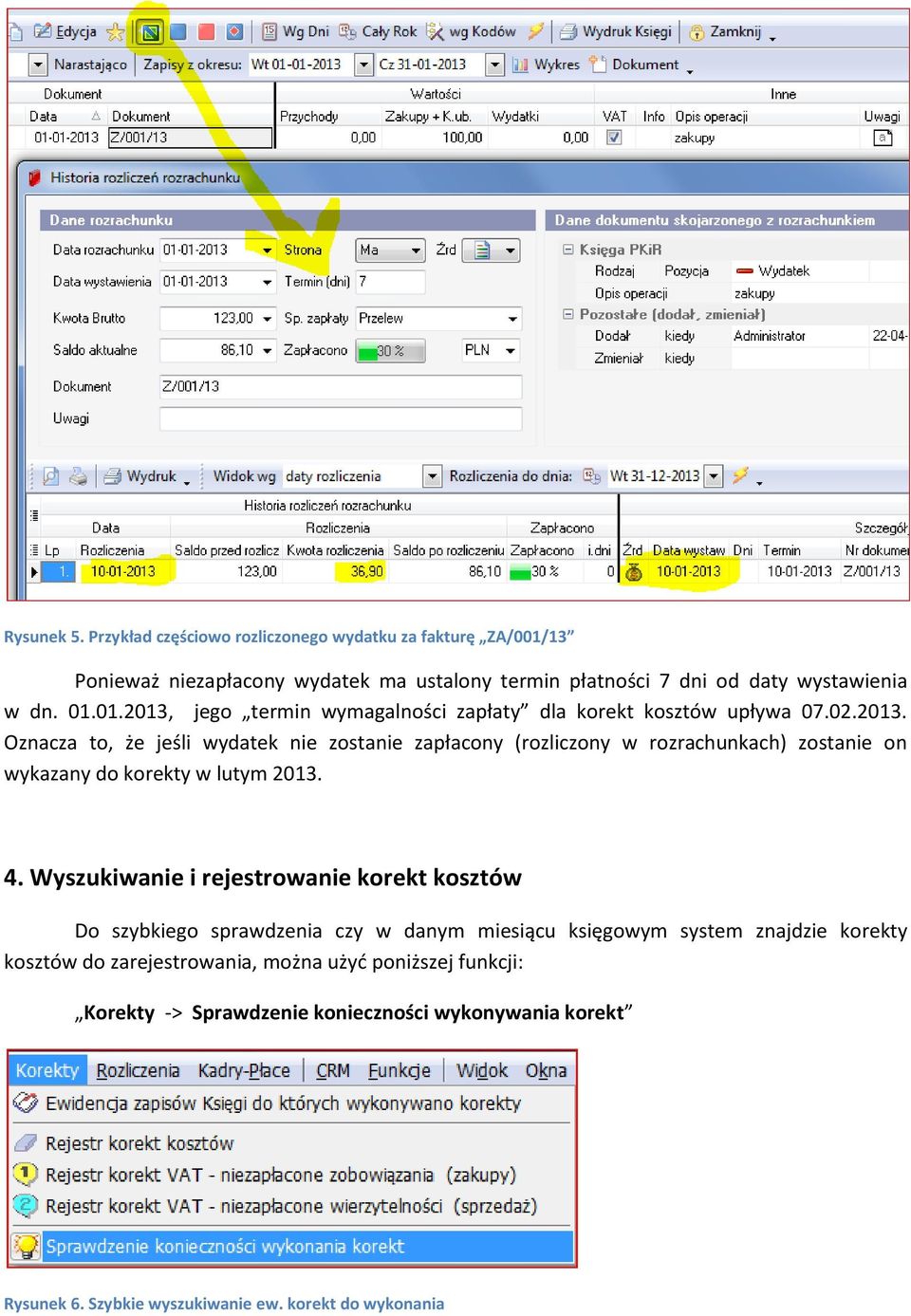Click the Historia rozliczeń rozrachunku window icon
This screenshot has height=1316, width=911.
click(x=34, y=177)
